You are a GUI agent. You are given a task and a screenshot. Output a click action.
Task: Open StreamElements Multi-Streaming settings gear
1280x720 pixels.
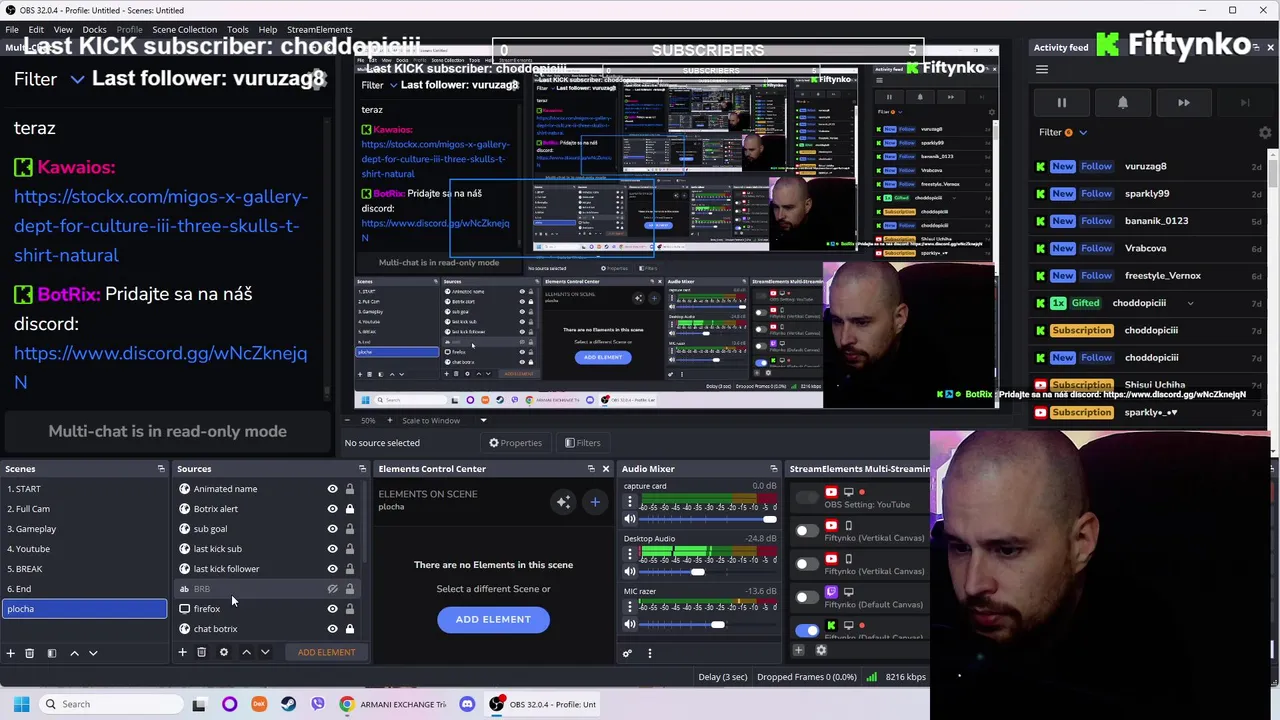(821, 650)
